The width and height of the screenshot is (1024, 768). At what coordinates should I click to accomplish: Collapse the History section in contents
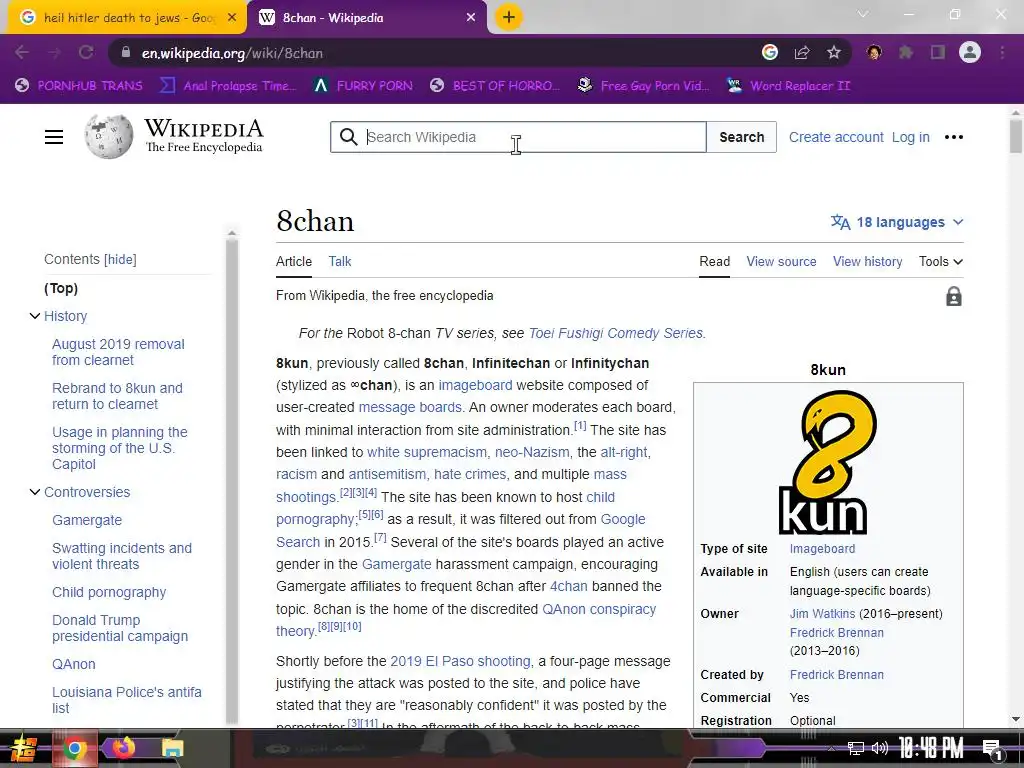tap(35, 316)
